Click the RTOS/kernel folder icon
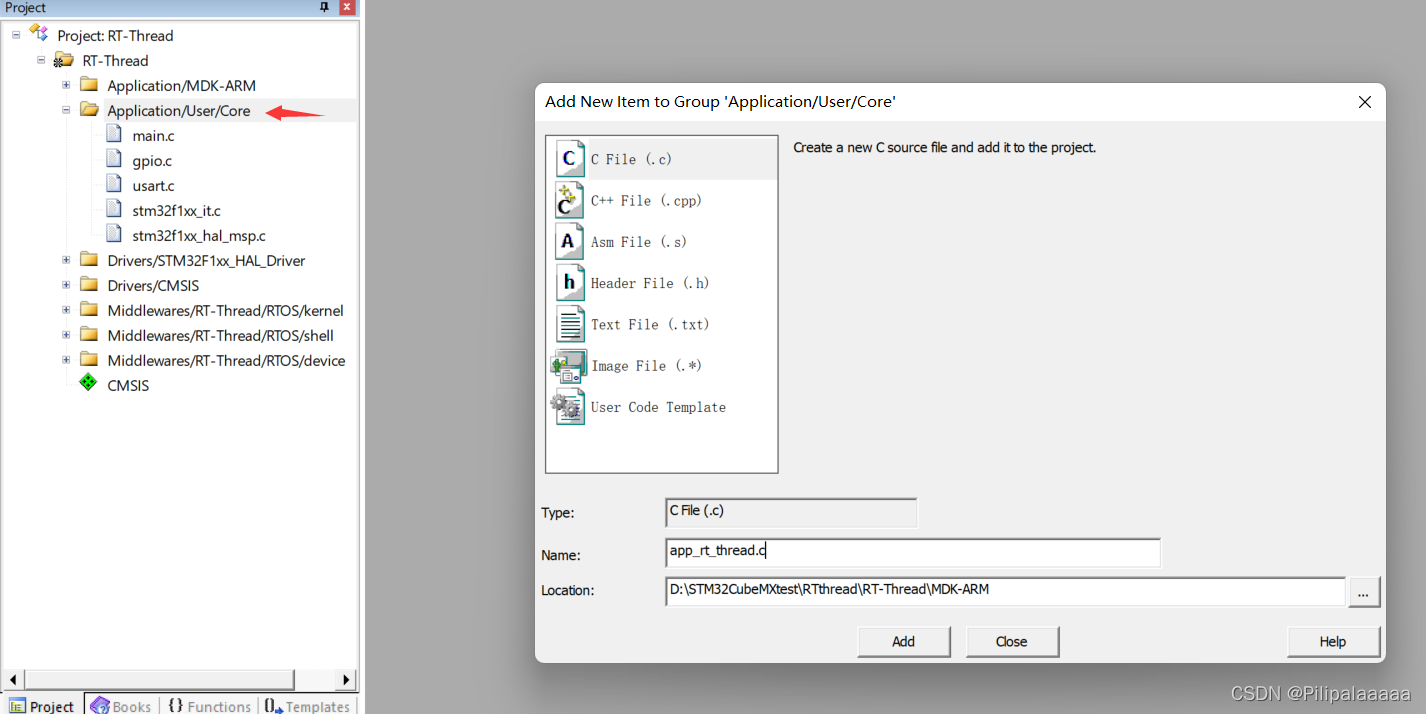 coord(89,310)
